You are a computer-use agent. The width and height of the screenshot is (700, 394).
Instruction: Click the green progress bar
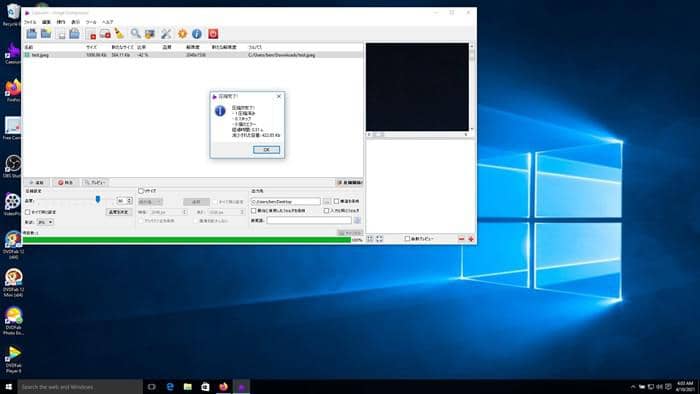pos(187,240)
